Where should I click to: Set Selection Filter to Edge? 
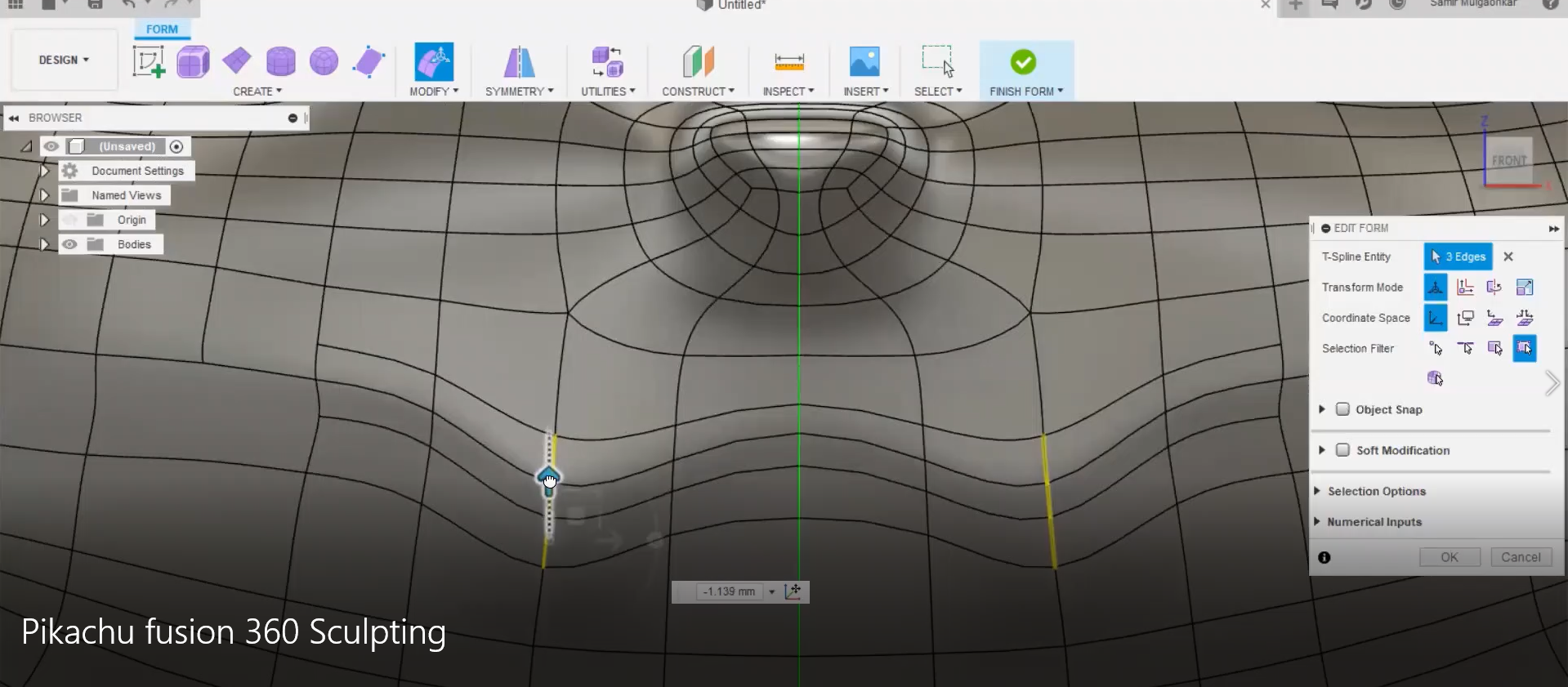pyautogui.click(x=1465, y=349)
